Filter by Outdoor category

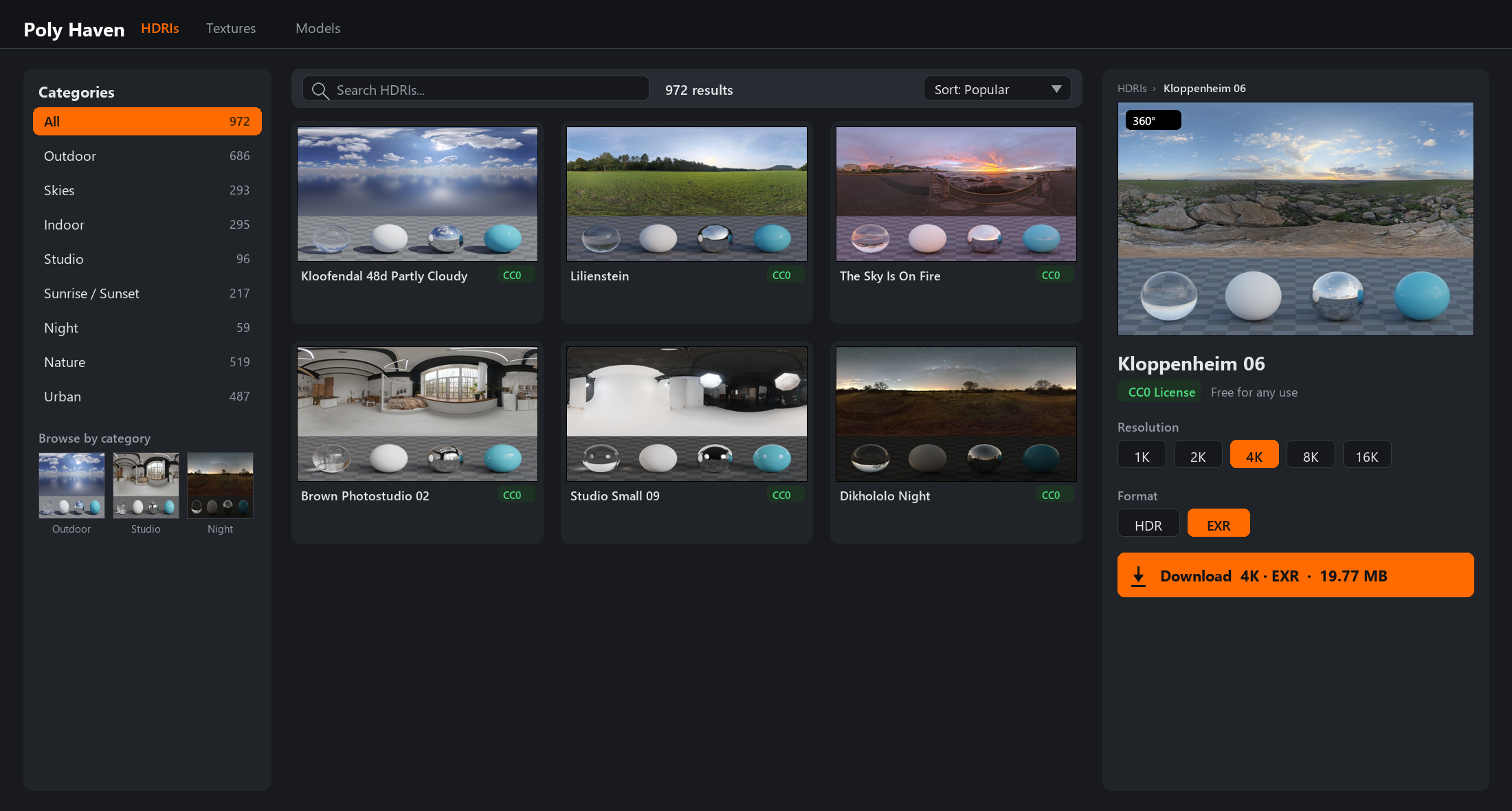click(x=147, y=156)
